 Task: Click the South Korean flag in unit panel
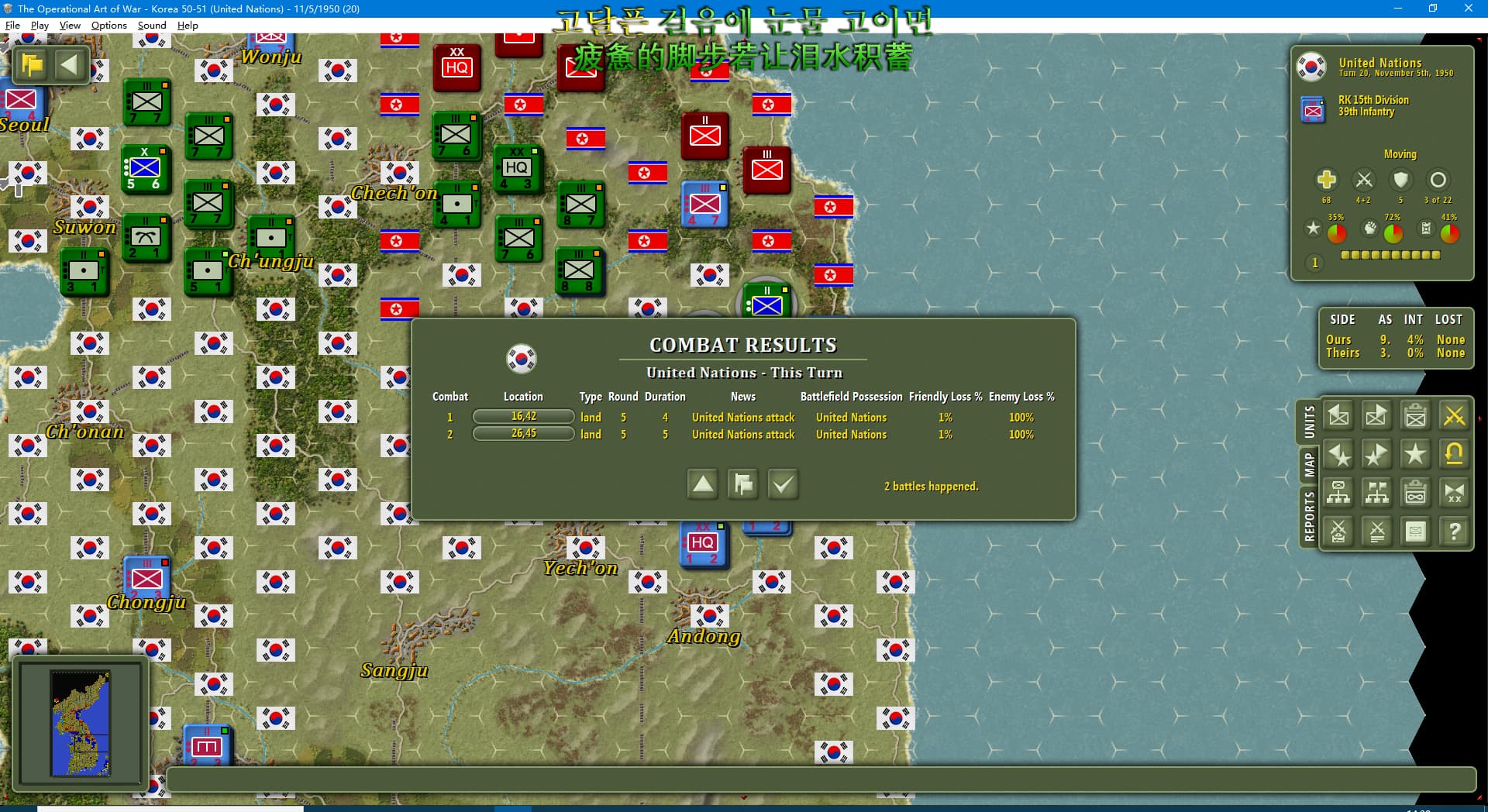click(1311, 67)
